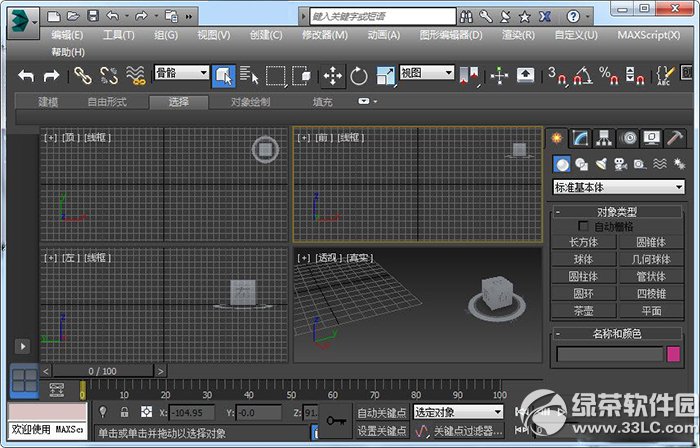
Task: Click the Use Pivot Point Center icon
Action: pyautogui.click(x=469, y=76)
